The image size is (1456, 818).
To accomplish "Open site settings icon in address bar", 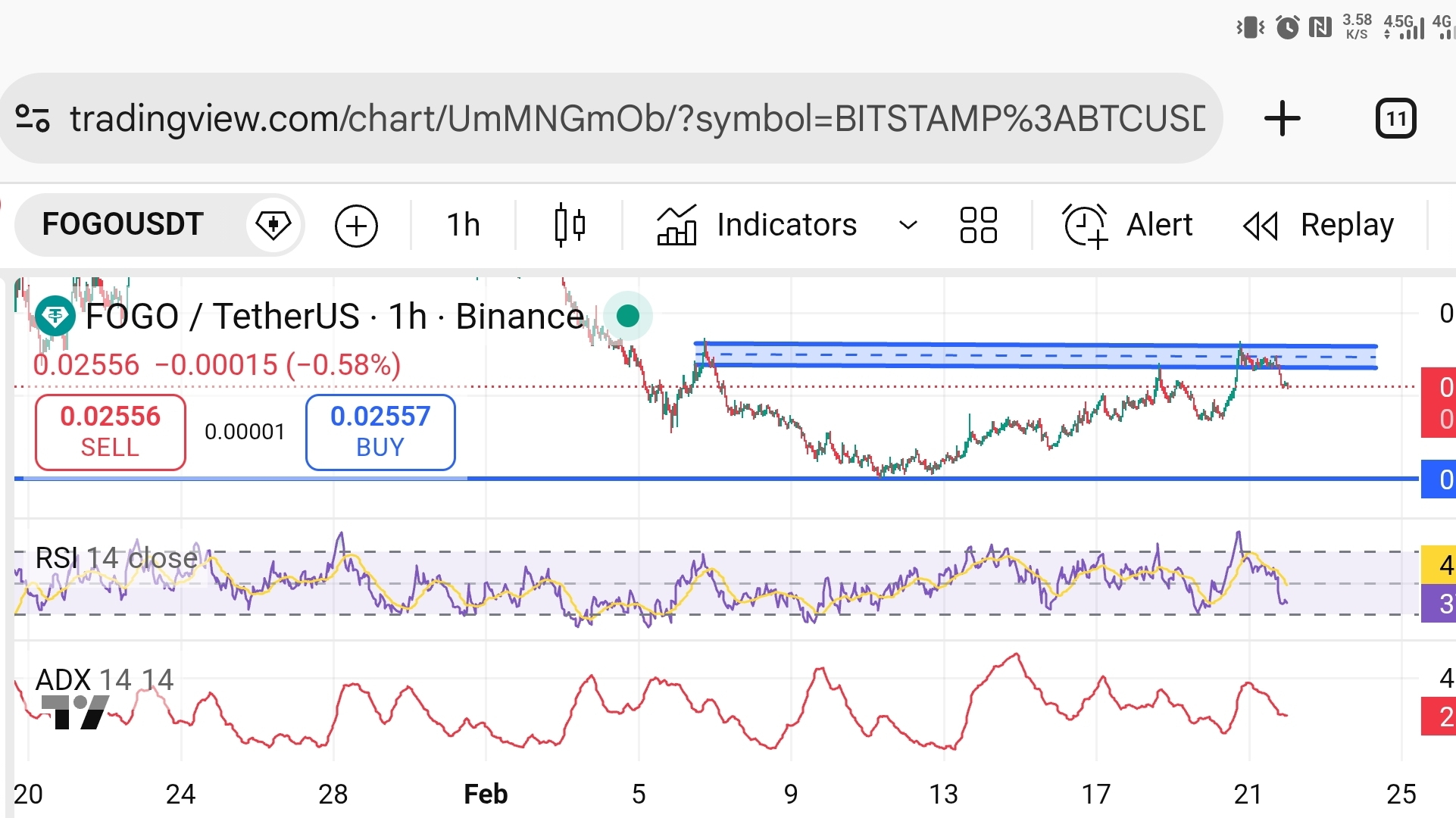I will [x=33, y=119].
